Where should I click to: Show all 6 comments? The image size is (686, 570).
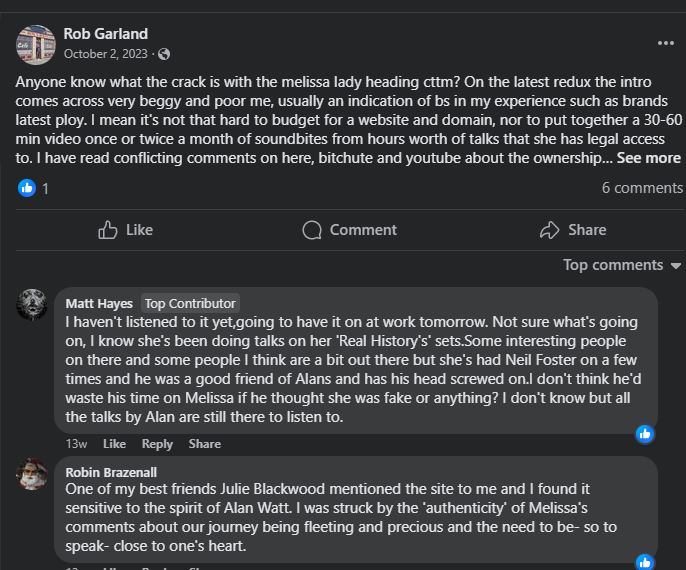pyautogui.click(x=642, y=188)
